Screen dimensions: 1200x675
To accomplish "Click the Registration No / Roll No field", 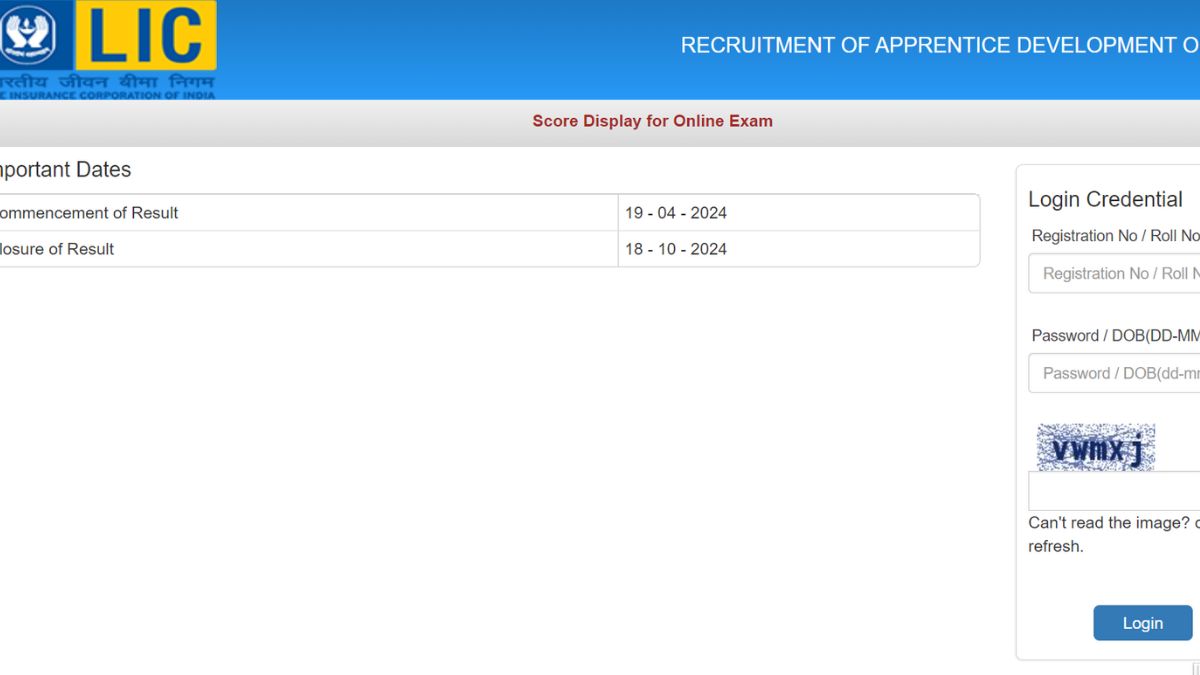I will click(1115, 273).
